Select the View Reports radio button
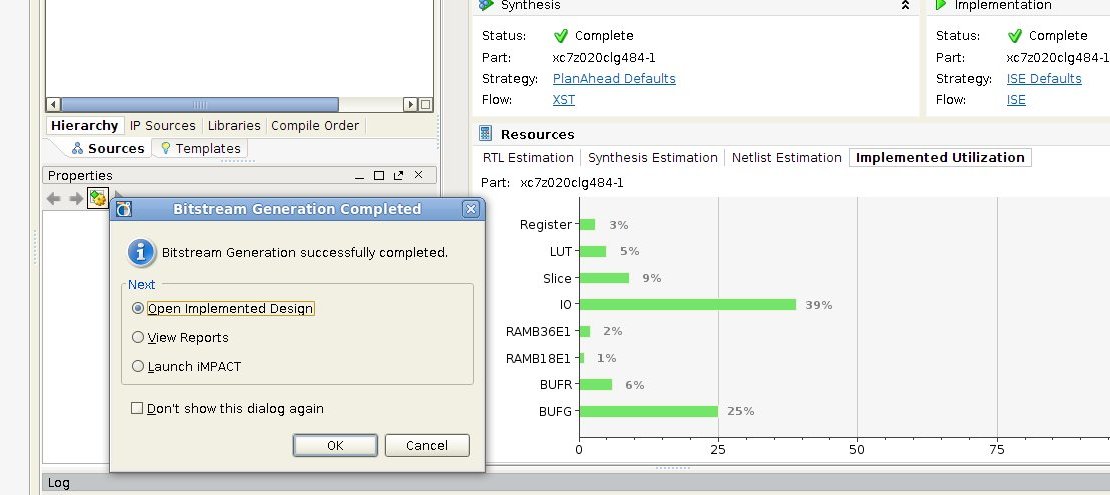This screenshot has height=495, width=1110. (138, 338)
